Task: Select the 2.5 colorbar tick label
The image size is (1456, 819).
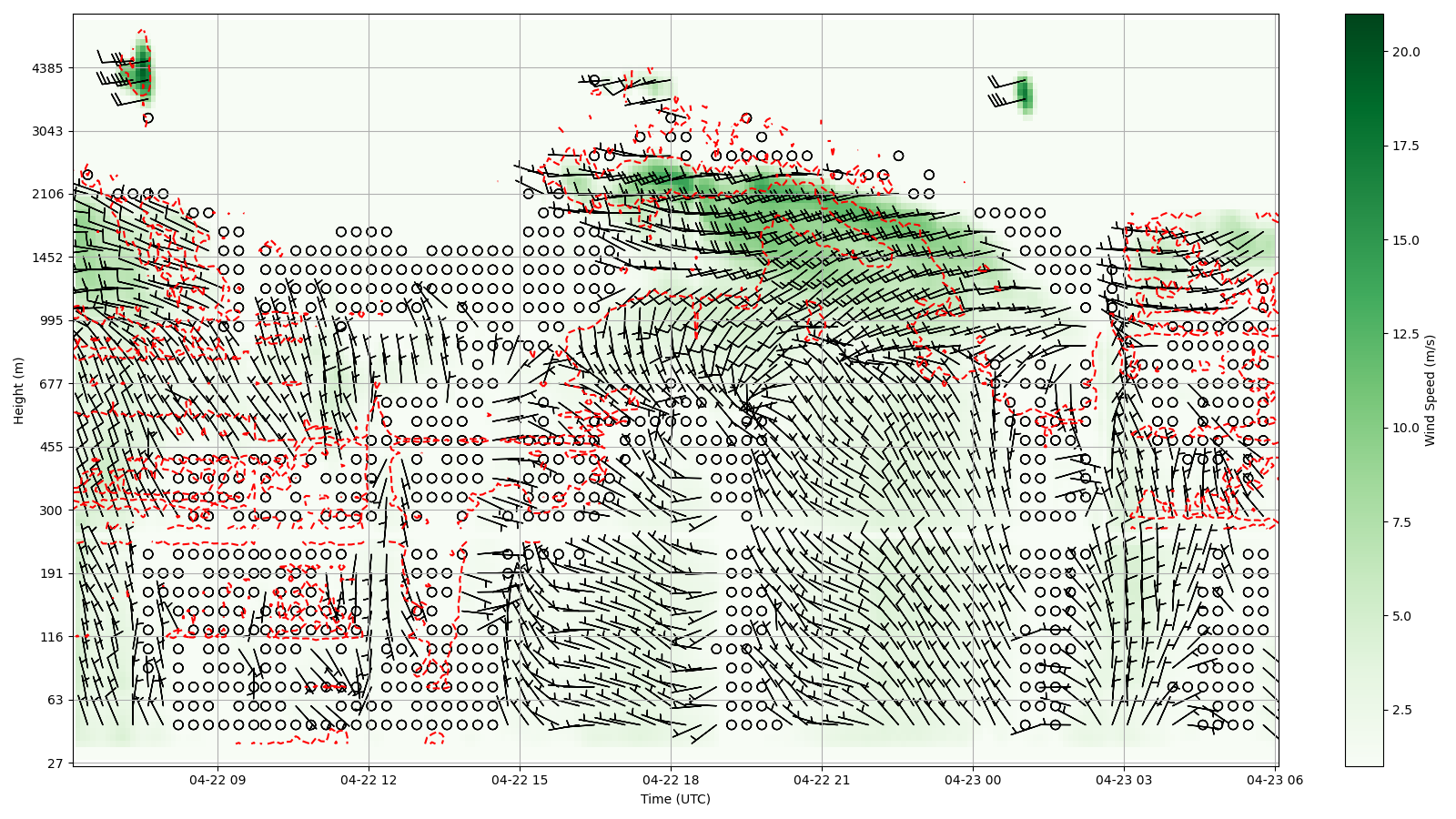Action: click(x=1401, y=710)
